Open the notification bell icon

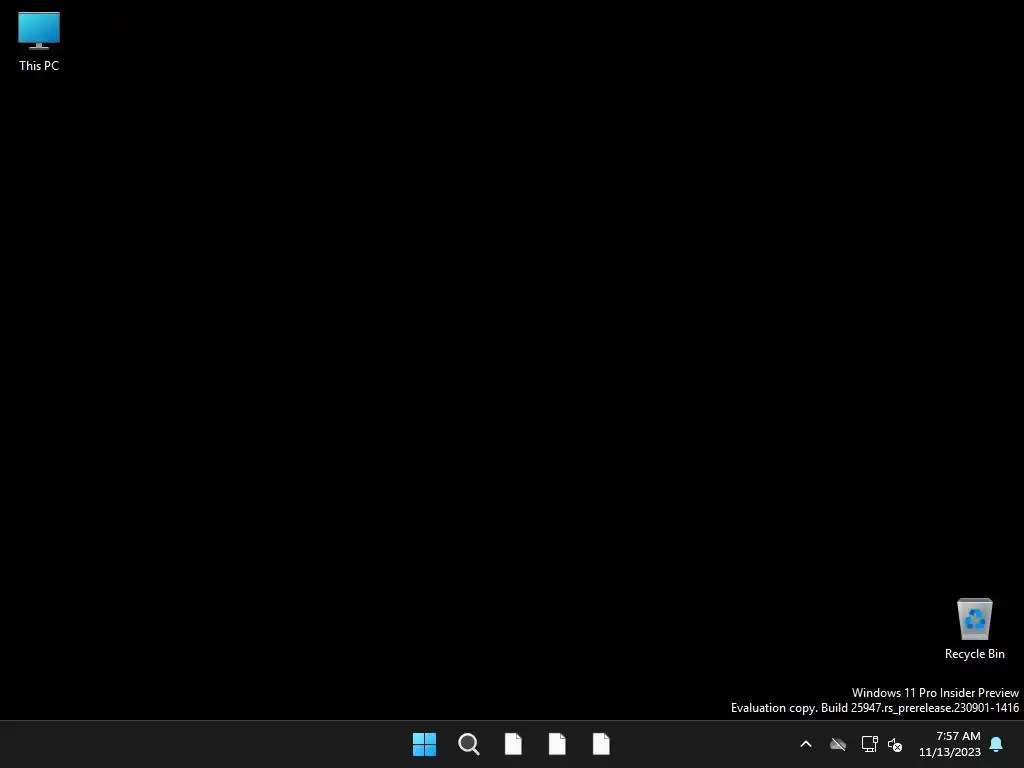(x=997, y=744)
